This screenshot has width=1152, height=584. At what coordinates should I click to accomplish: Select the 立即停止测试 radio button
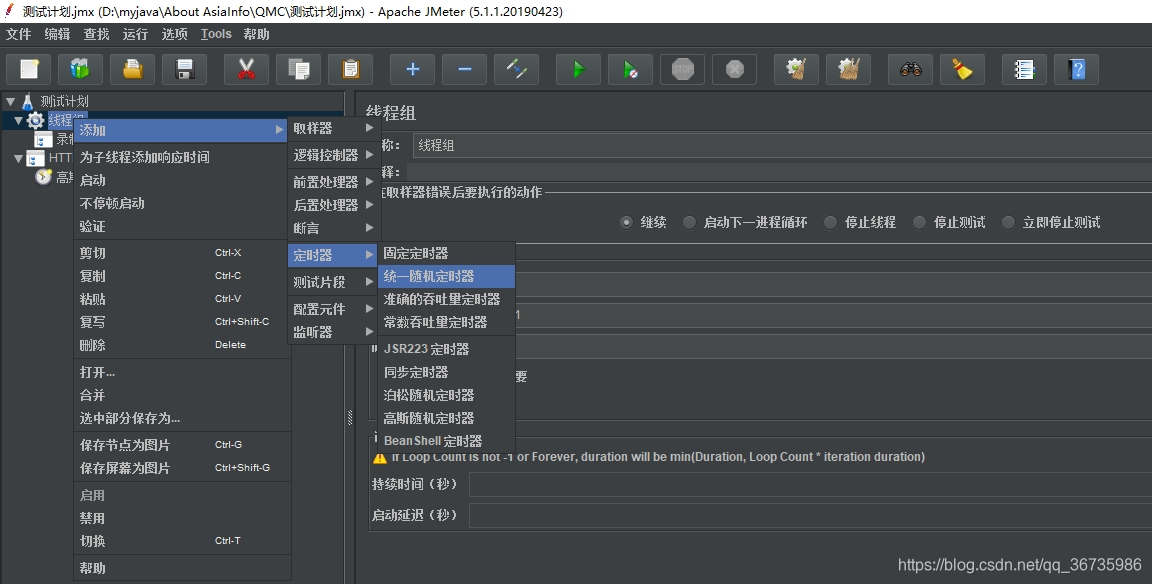[1009, 223]
